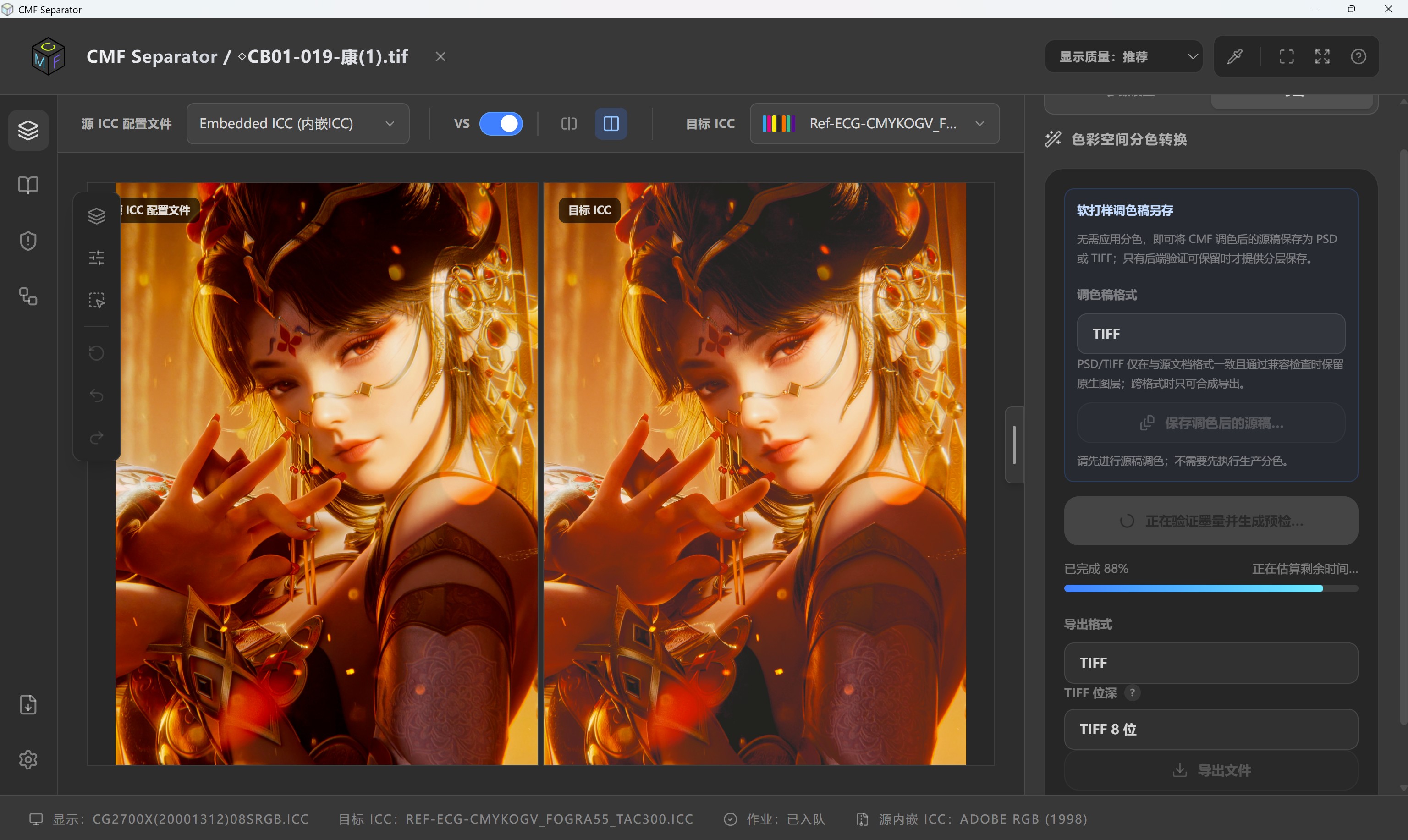
Task: Open the display quality dropdown
Action: [x=1123, y=57]
